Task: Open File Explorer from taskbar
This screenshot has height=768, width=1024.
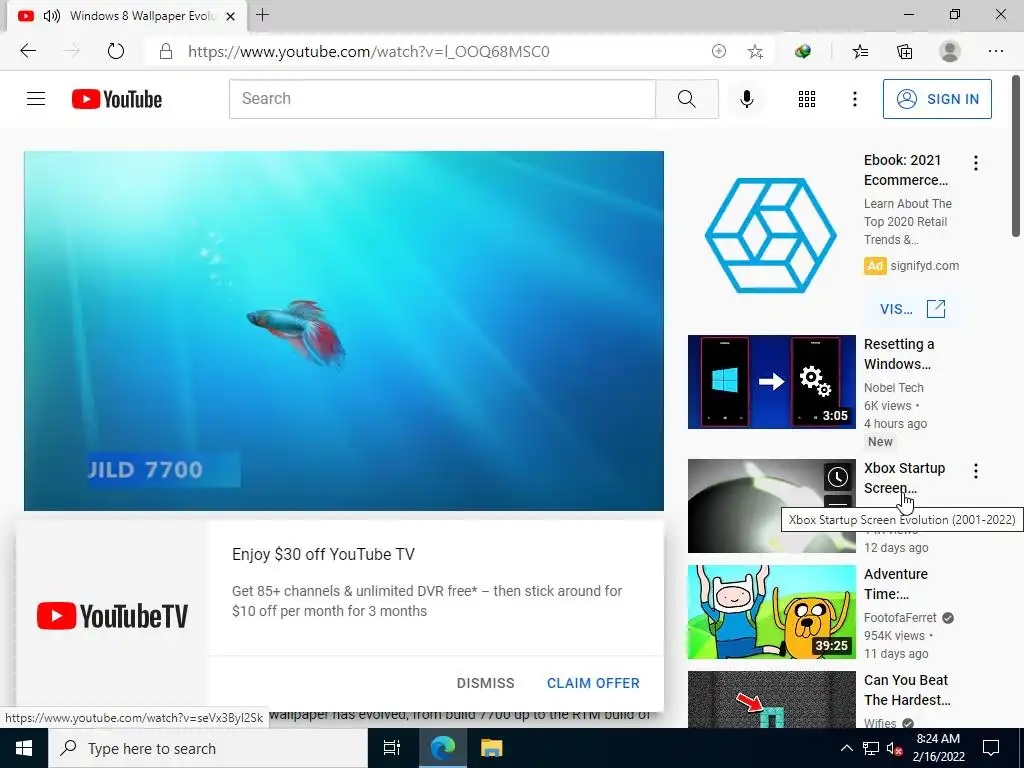Action: pos(492,748)
